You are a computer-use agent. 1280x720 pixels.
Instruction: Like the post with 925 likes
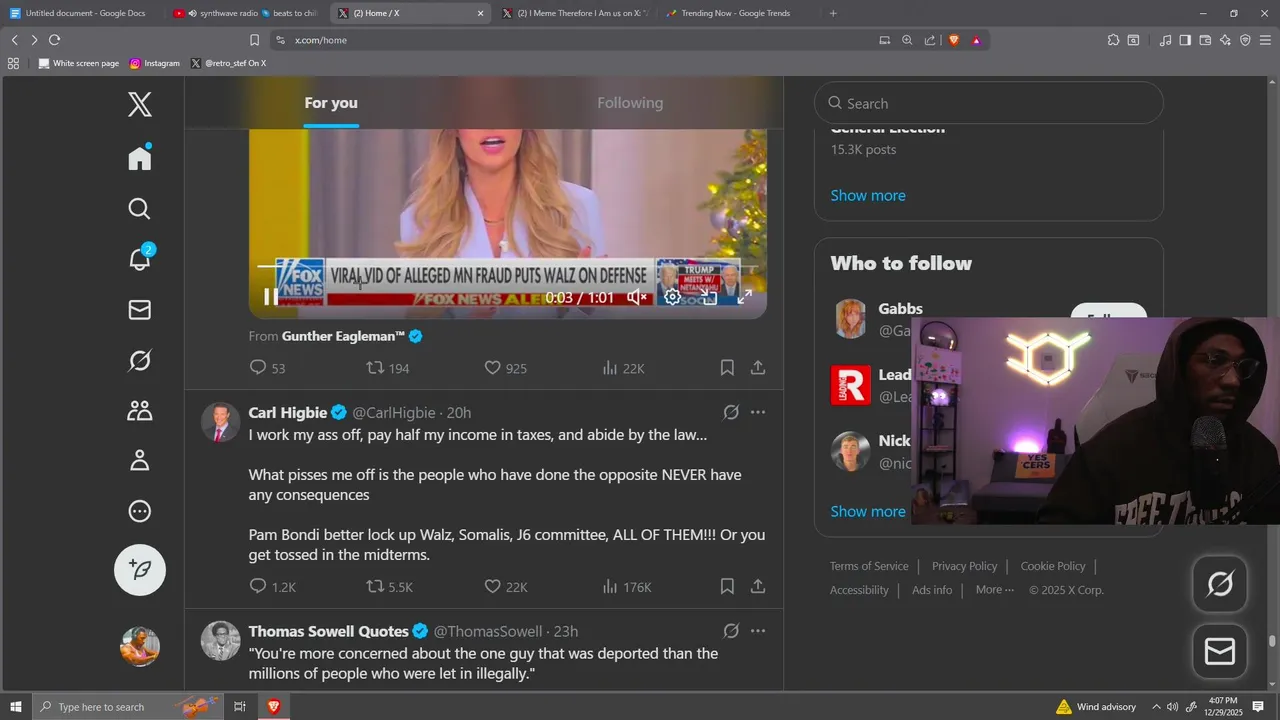point(505,368)
